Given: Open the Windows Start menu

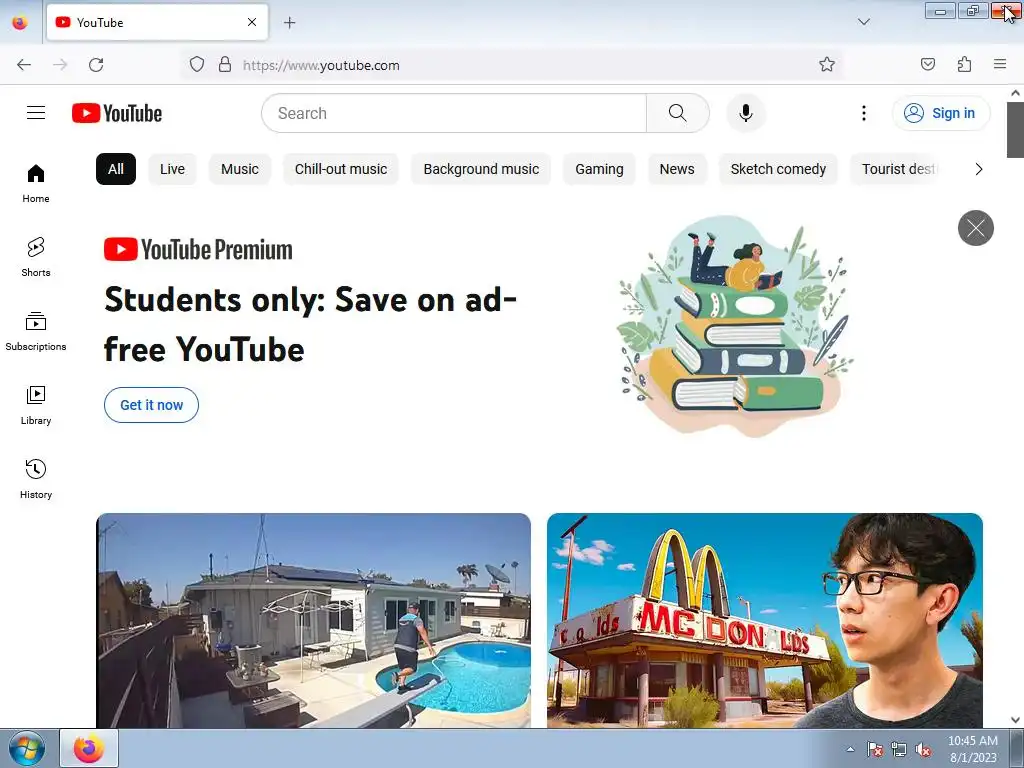Looking at the screenshot, I should [27, 748].
